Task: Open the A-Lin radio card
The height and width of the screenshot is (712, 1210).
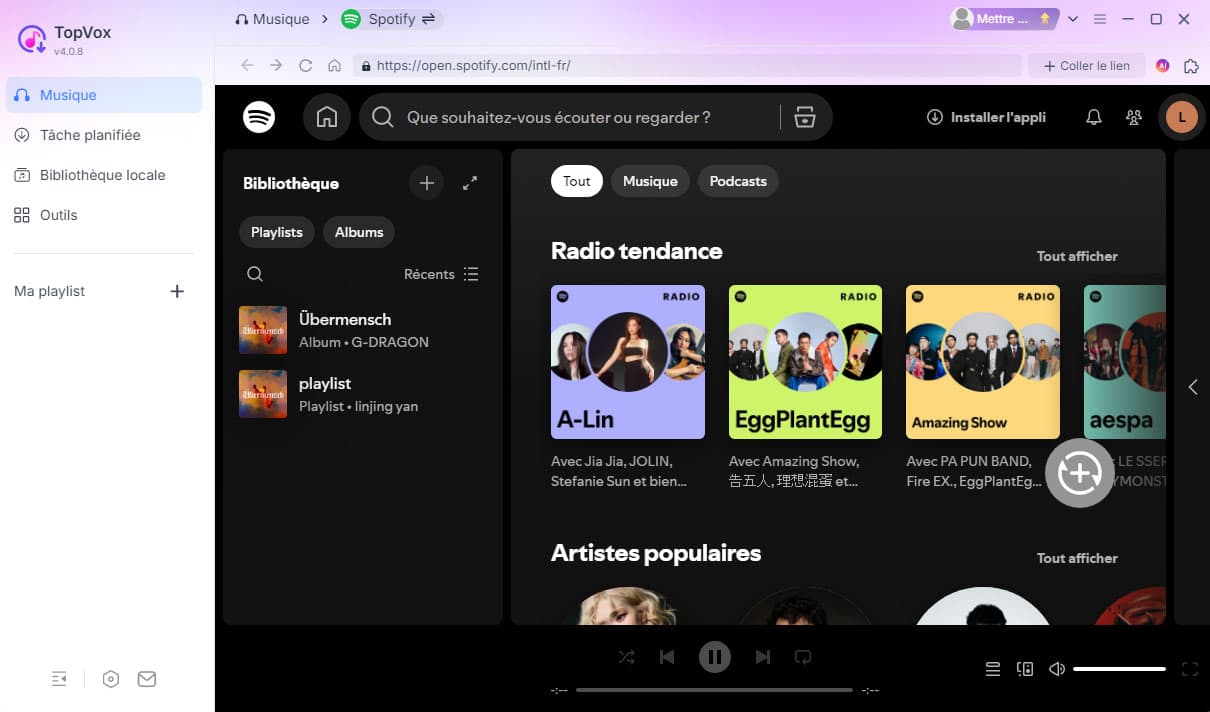Action: 628,362
